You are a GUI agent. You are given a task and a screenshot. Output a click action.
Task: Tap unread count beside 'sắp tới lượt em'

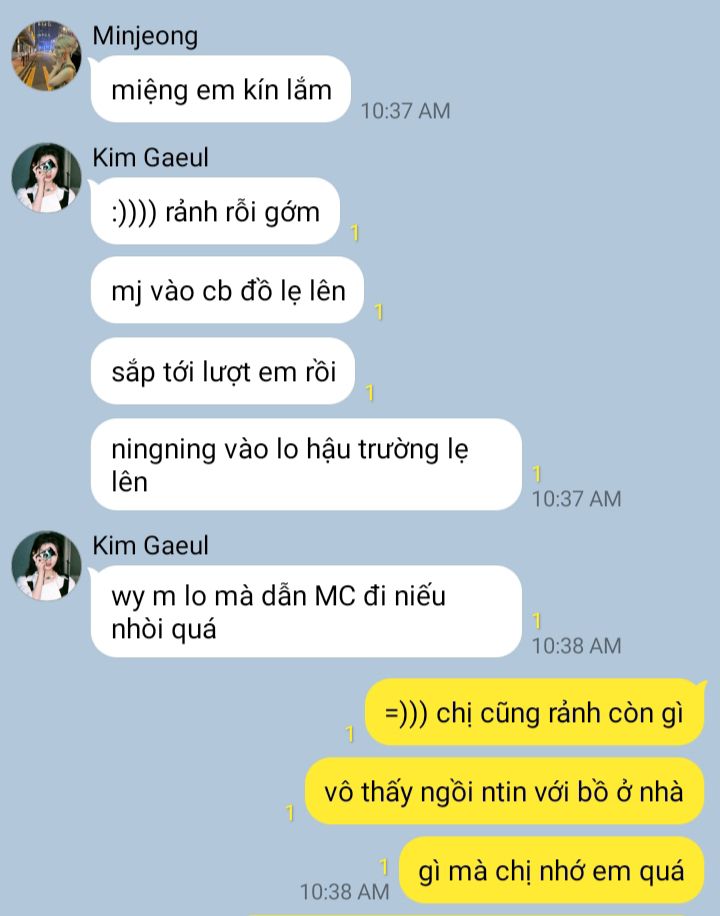370,393
